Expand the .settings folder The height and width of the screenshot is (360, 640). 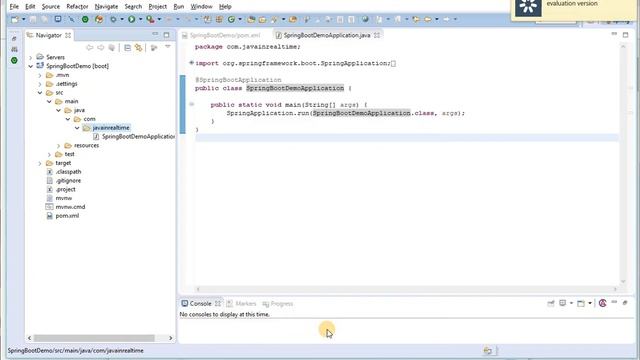pyautogui.click(x=40, y=84)
